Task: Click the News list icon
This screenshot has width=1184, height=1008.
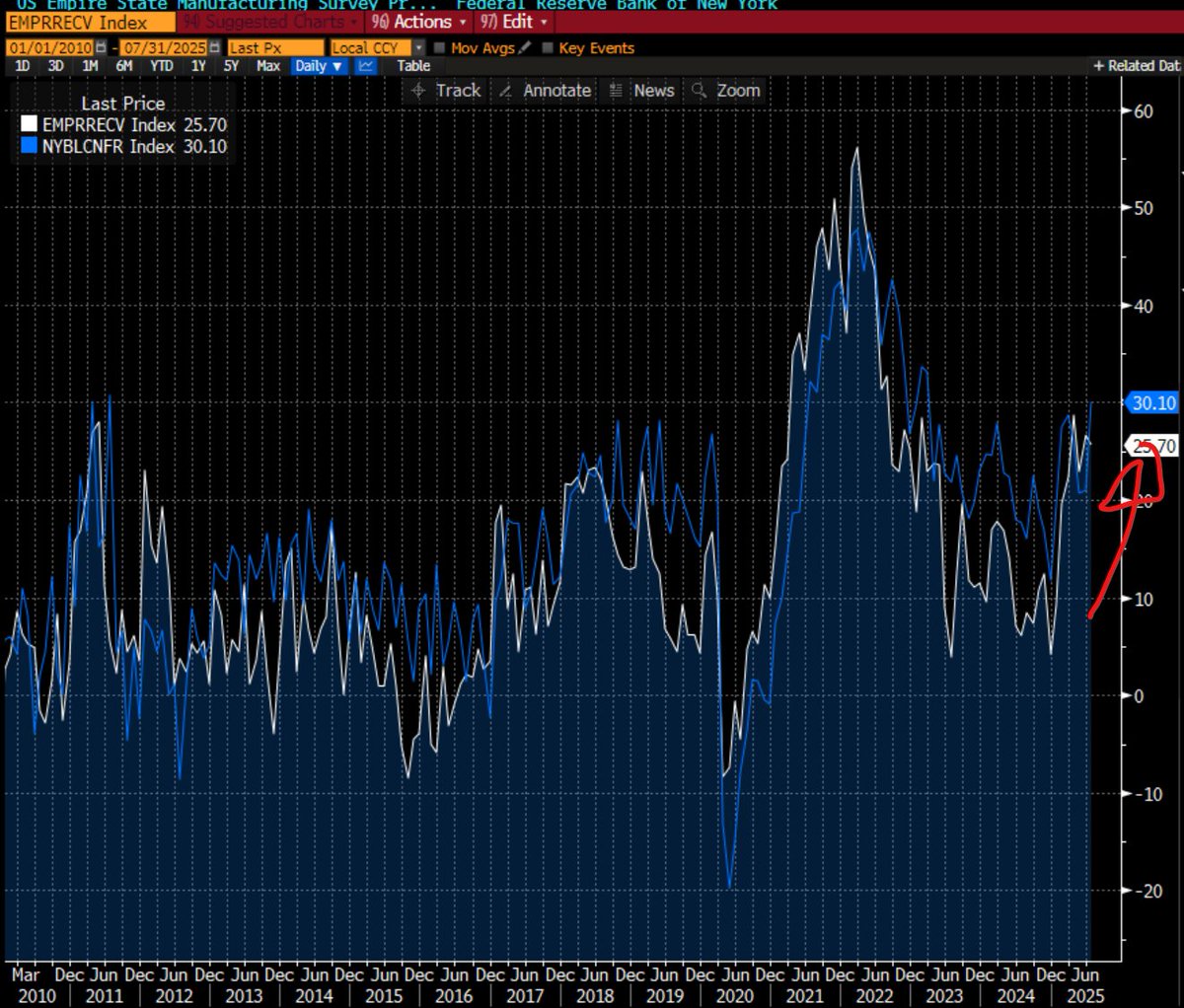Action: click(616, 90)
